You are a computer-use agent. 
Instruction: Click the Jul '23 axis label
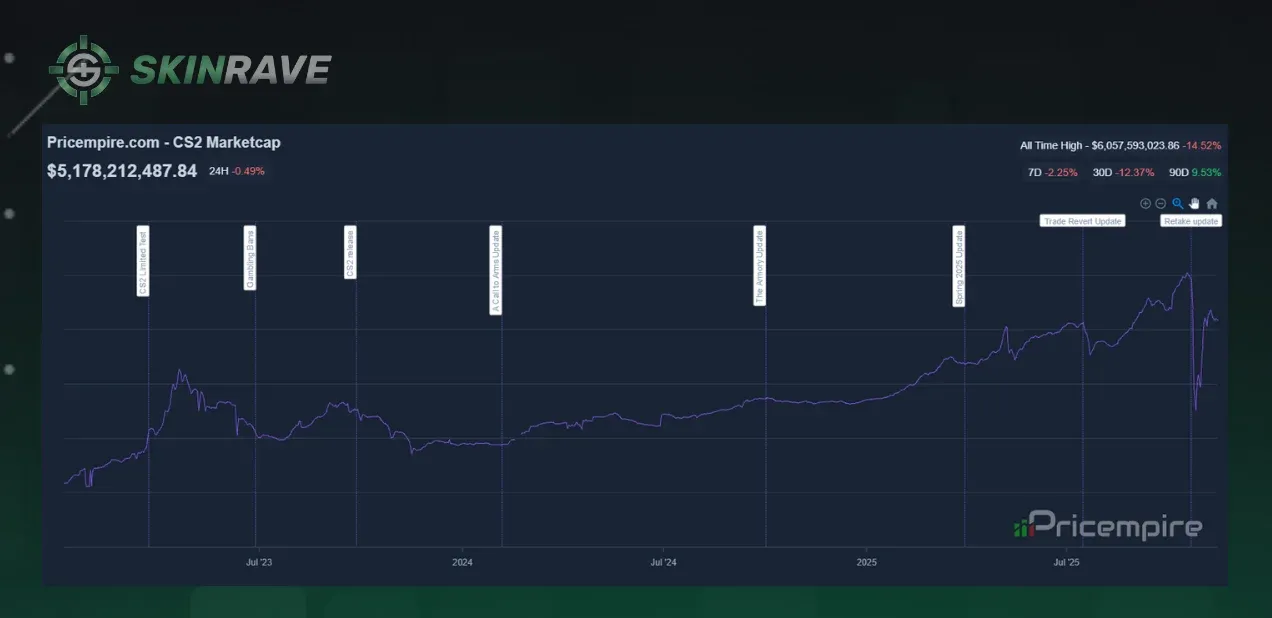coord(258,563)
